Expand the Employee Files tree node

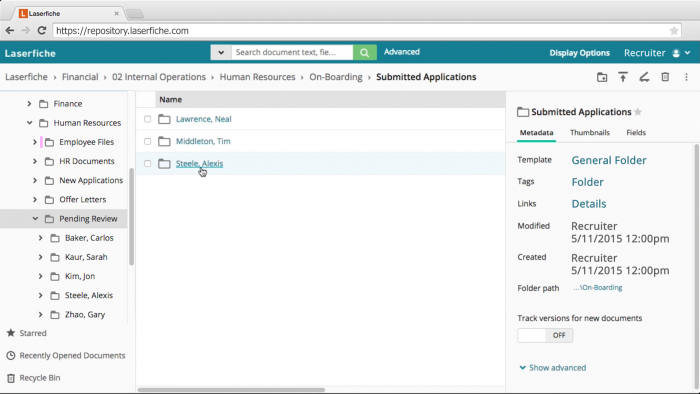[x=35, y=142]
